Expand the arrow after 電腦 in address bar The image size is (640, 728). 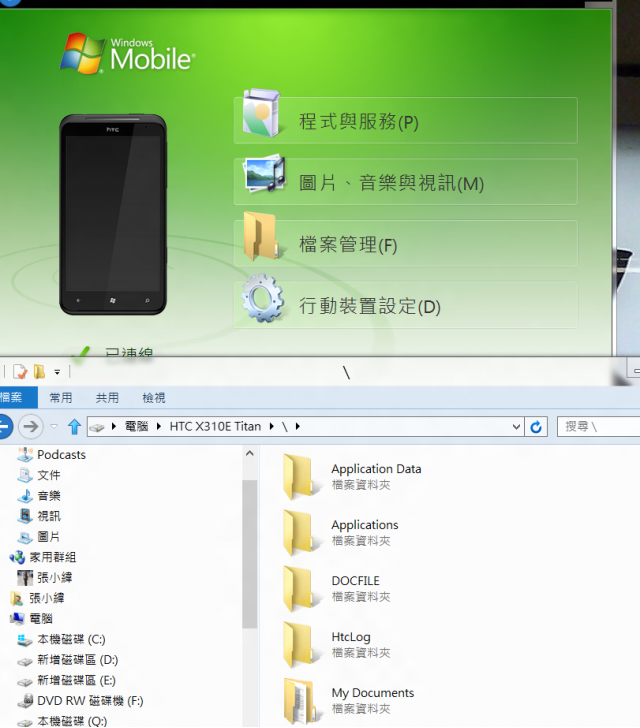tap(159, 426)
